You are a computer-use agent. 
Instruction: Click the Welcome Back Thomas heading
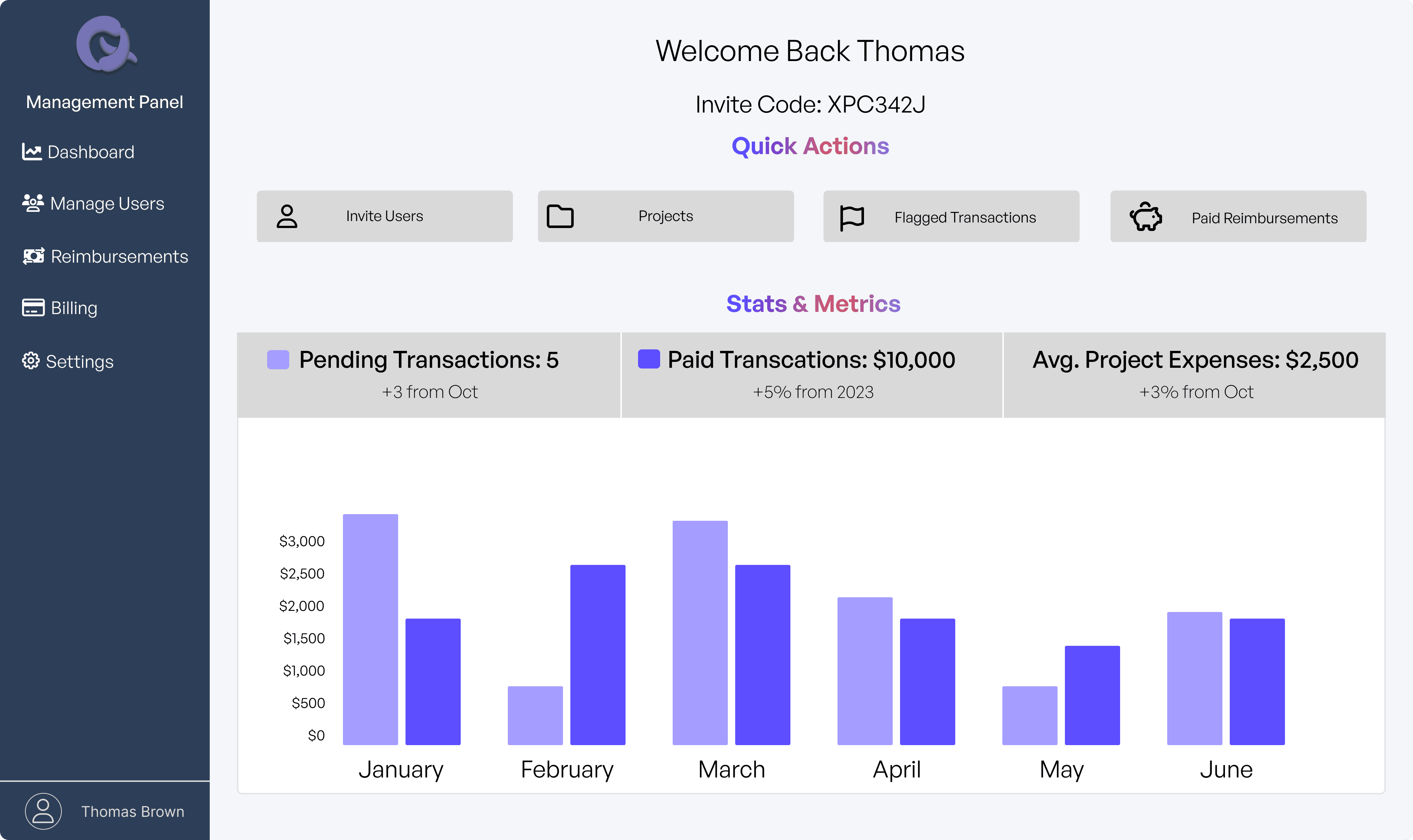[810, 51]
